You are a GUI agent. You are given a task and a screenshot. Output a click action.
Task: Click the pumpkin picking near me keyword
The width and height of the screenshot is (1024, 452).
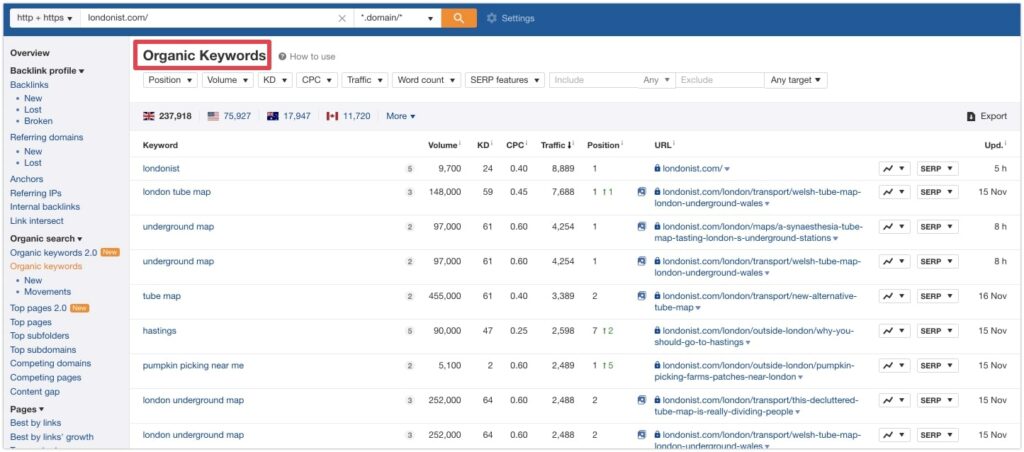point(193,366)
